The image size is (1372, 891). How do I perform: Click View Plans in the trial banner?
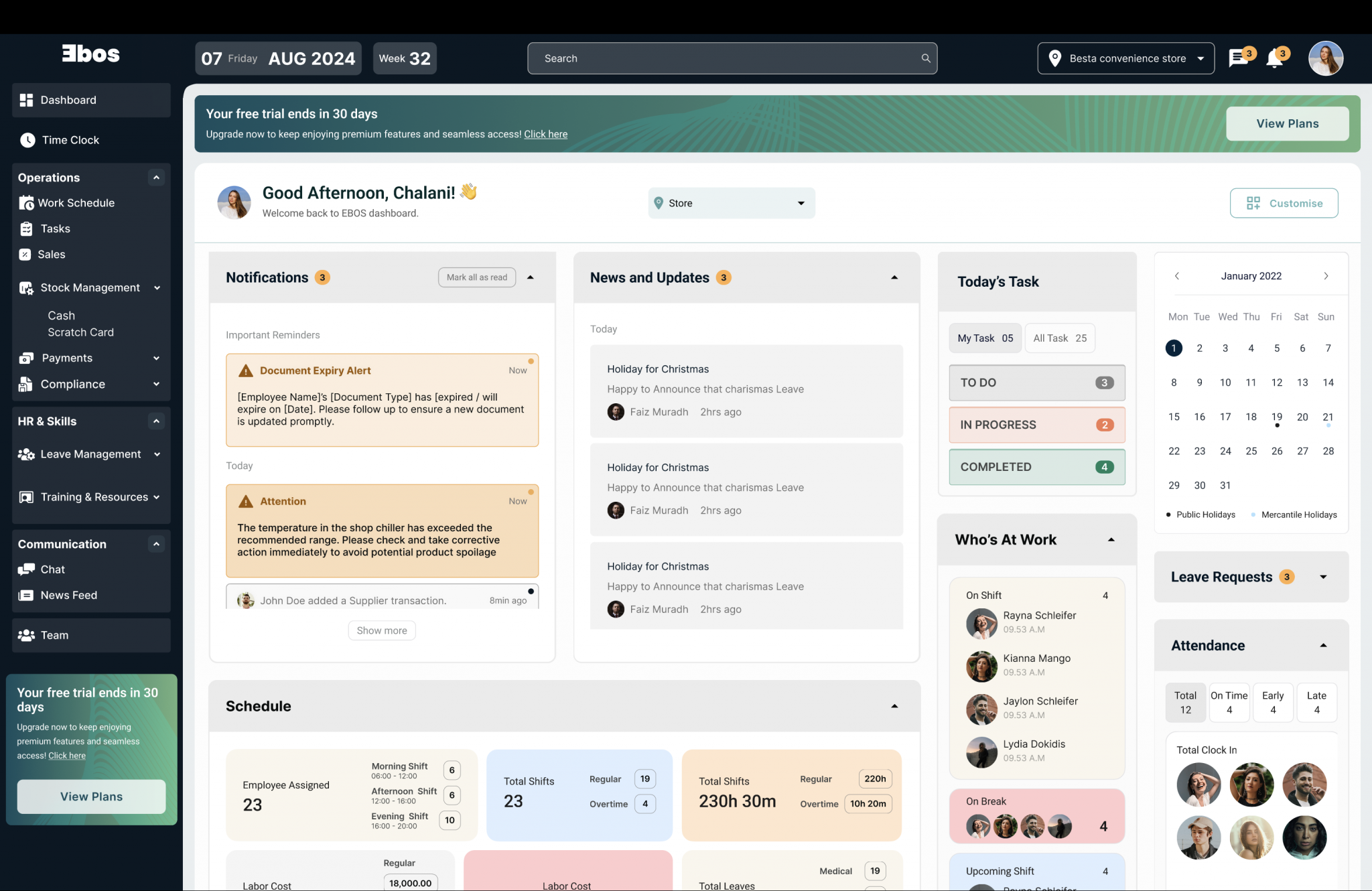1287,123
